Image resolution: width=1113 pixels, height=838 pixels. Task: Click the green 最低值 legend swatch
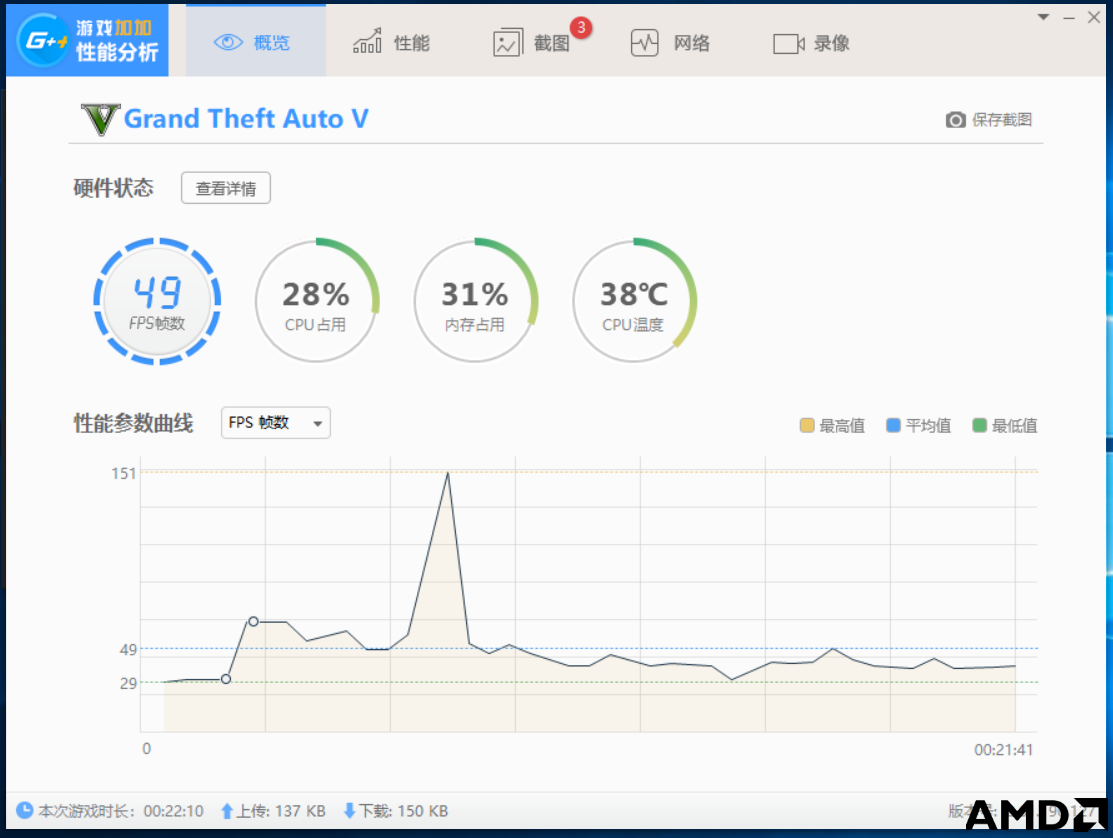pyautogui.click(x=980, y=425)
